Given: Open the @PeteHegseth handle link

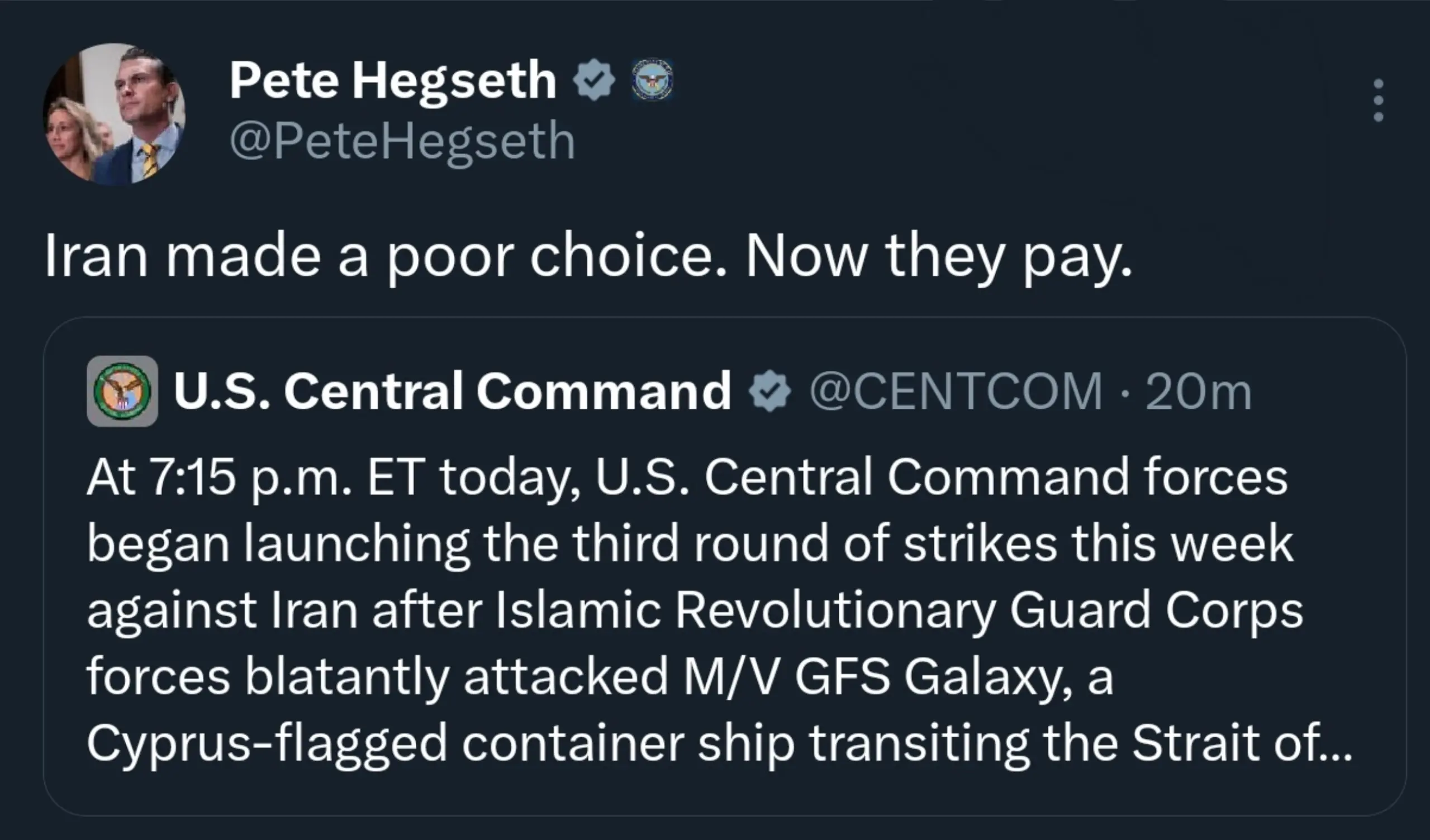Looking at the screenshot, I should pos(402,141).
